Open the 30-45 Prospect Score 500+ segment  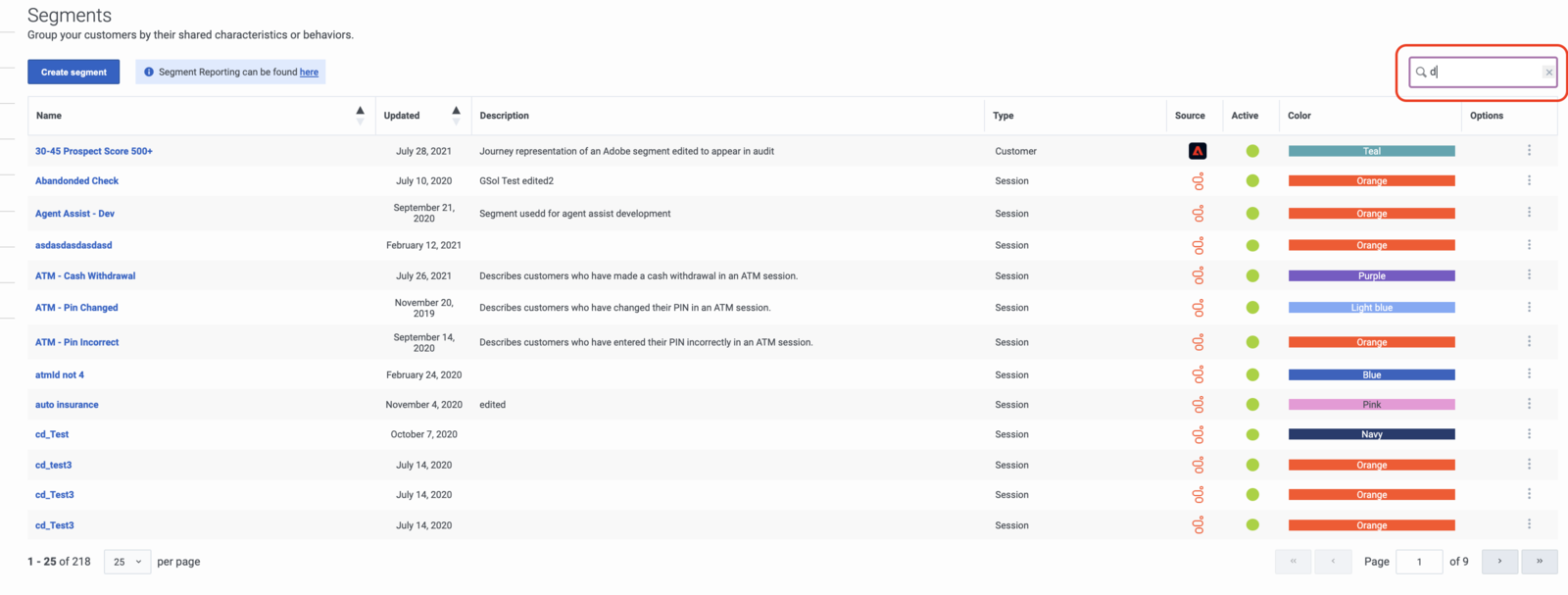[x=94, y=151]
